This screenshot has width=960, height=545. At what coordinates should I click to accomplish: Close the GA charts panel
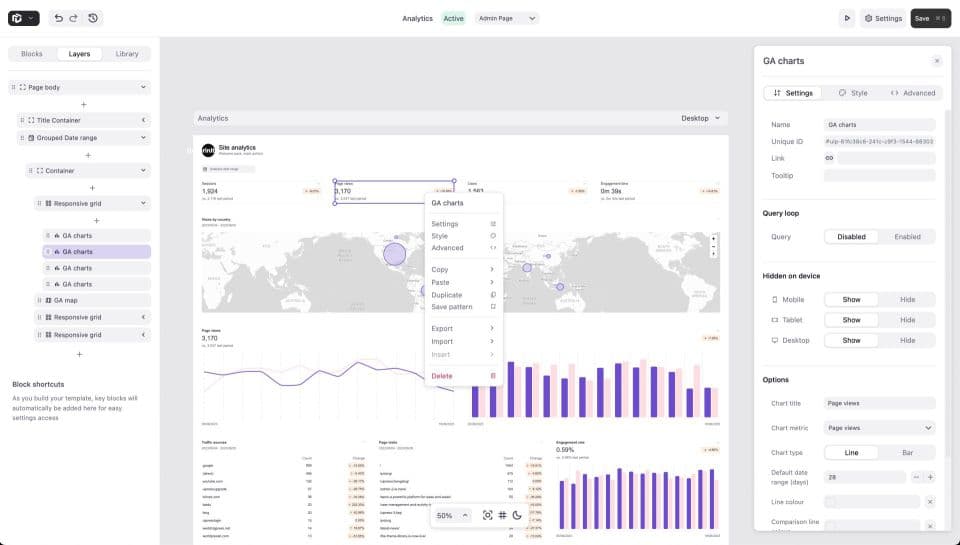coord(936,61)
